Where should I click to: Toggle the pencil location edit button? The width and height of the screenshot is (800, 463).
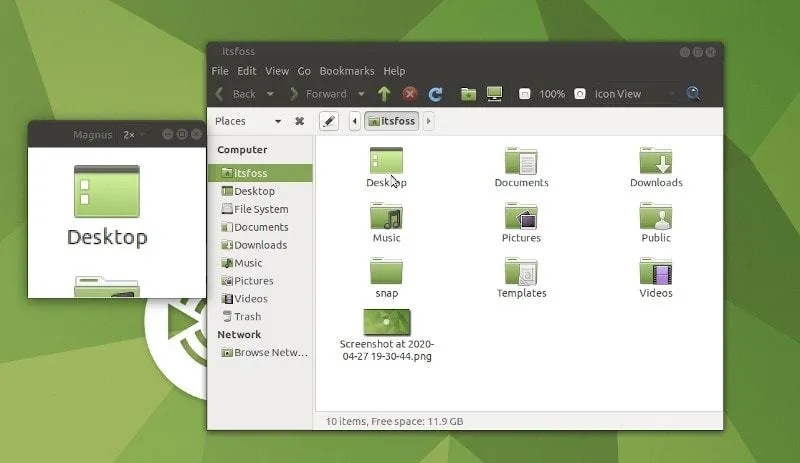(329, 121)
